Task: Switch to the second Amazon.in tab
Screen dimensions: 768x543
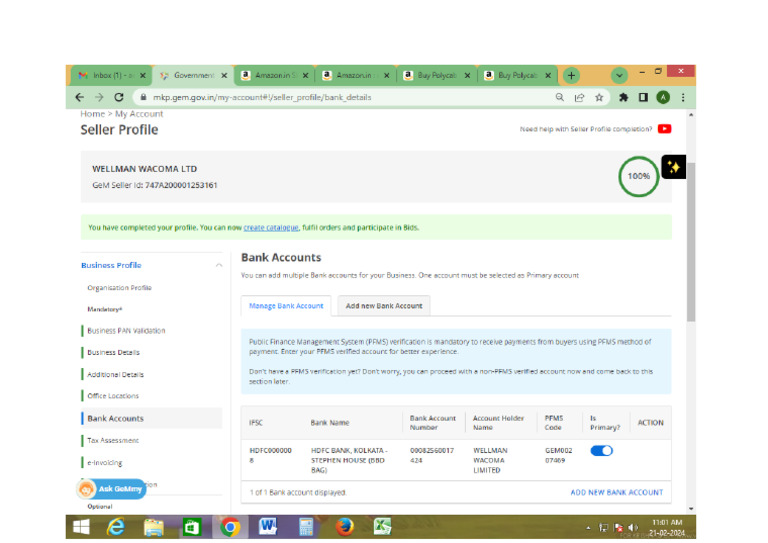Action: (356, 75)
